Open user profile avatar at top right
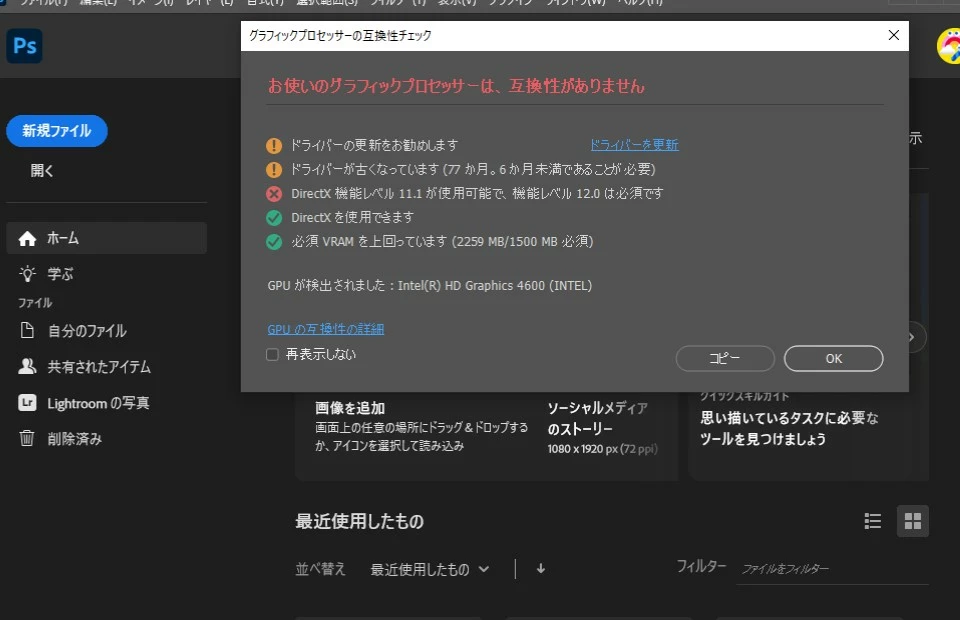 pyautogui.click(x=949, y=46)
